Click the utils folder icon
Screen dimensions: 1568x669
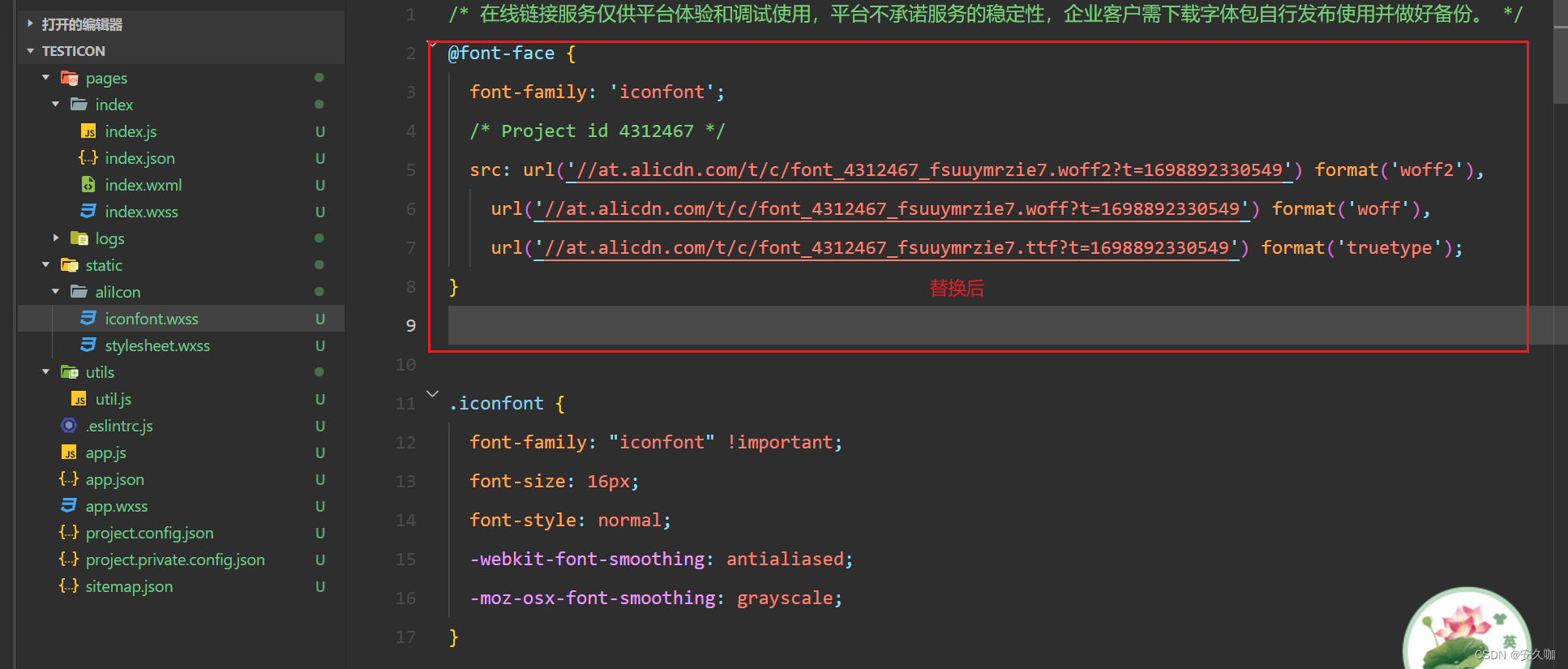click(x=70, y=372)
